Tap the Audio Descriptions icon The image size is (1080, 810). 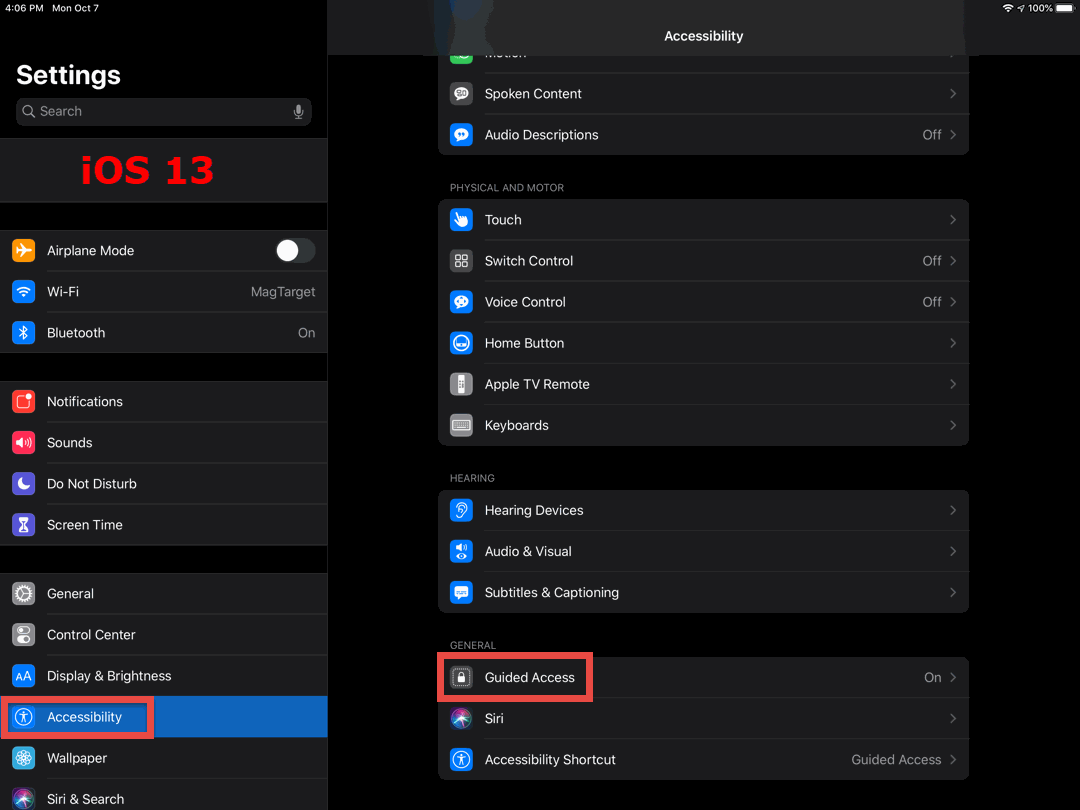[x=461, y=135]
